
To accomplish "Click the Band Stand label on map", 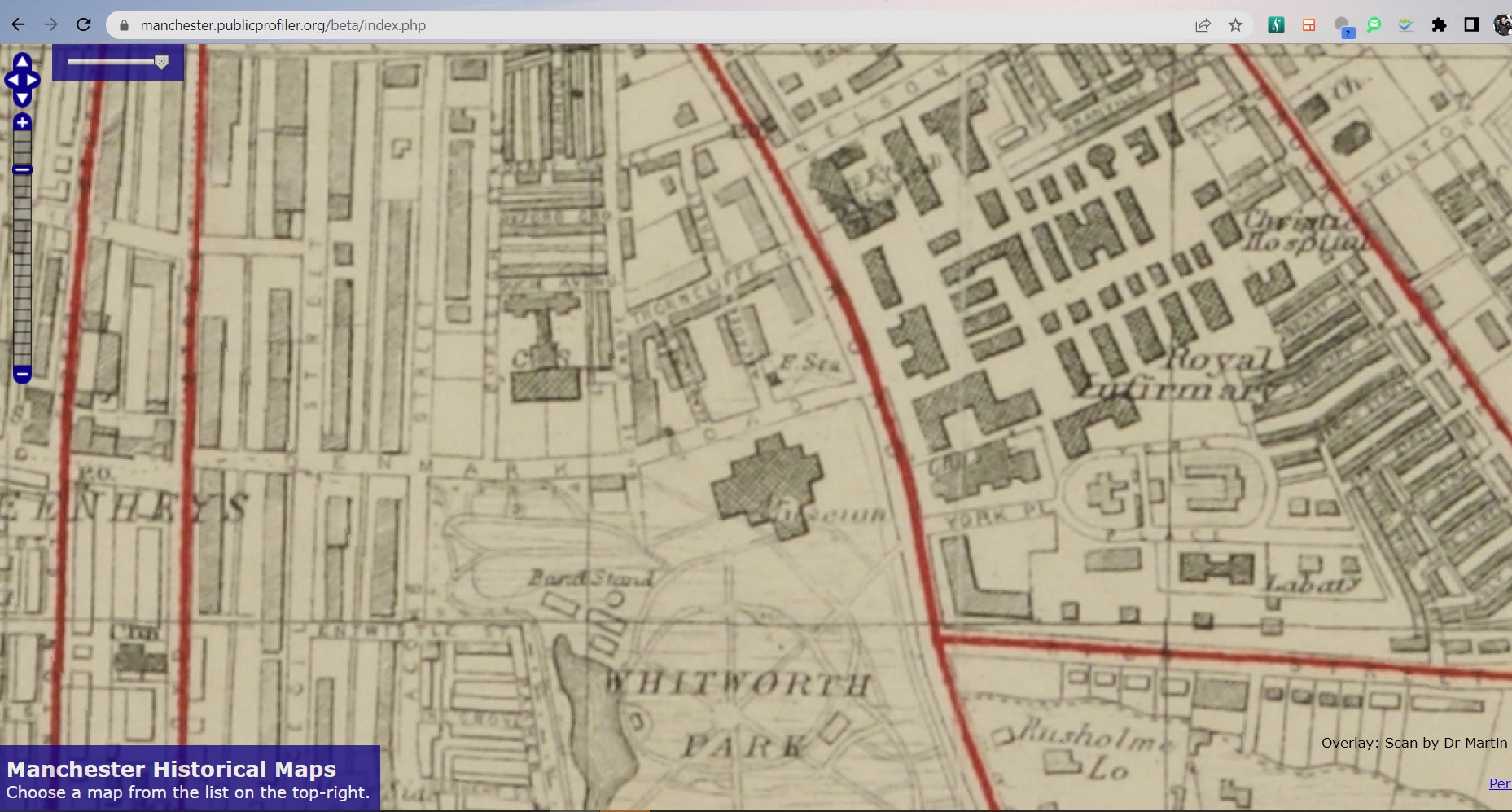I will click(591, 578).
